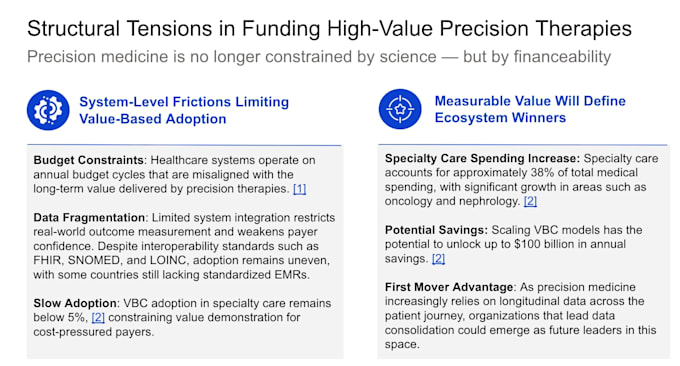Click the Data Fragmentation bold label

[x=89, y=217]
